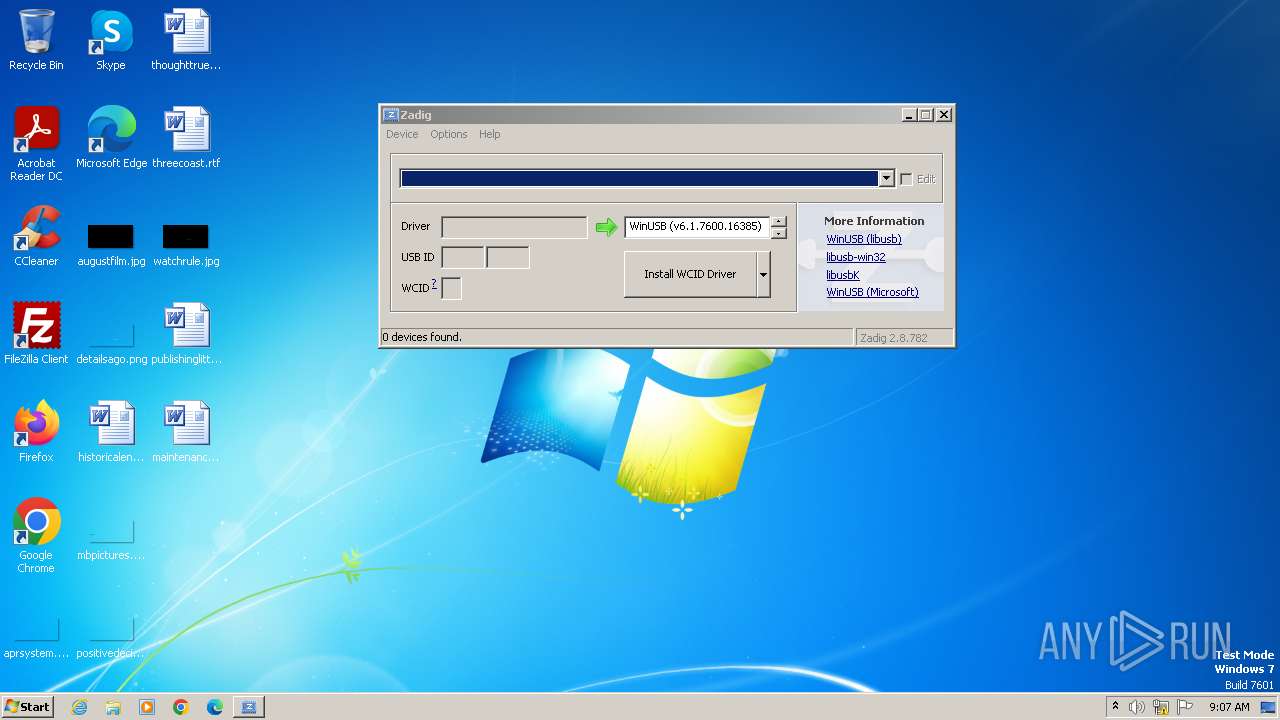The height and width of the screenshot is (720, 1280).
Task: Click the Action Center flag tray icon
Action: pos(1185,707)
